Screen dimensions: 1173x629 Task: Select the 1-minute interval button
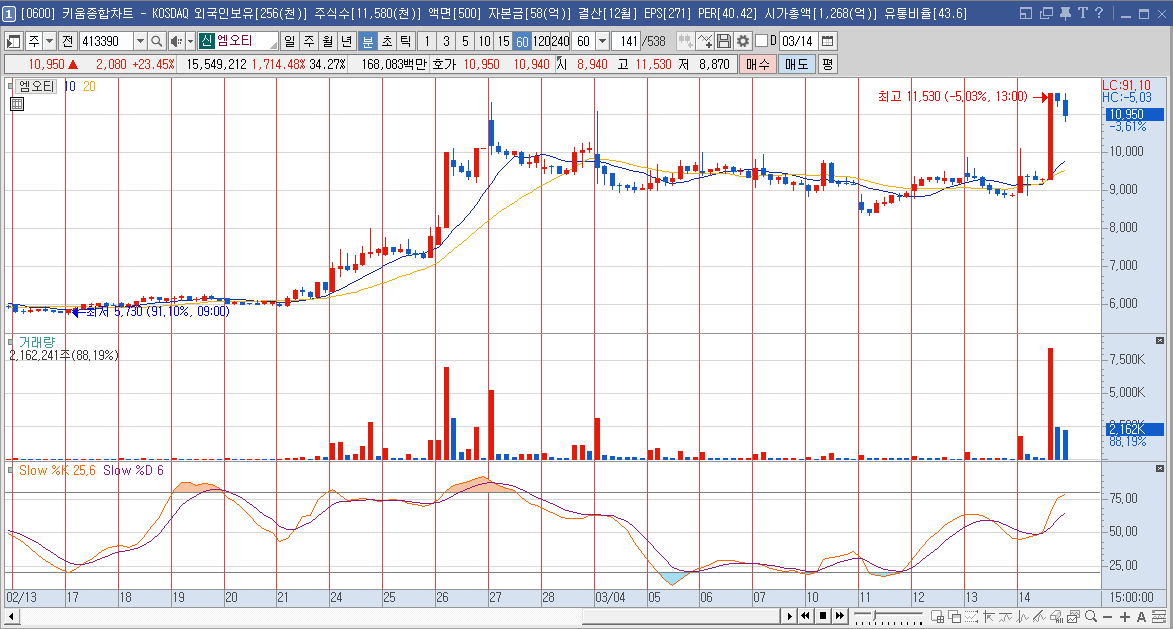point(427,41)
